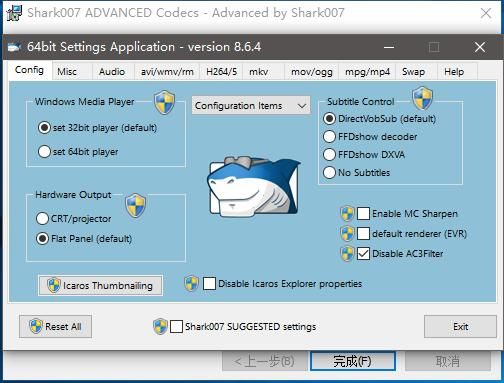Click the shield icon beside Subtitle Control
Viewport: 504px width, 383px height.
tap(422, 98)
